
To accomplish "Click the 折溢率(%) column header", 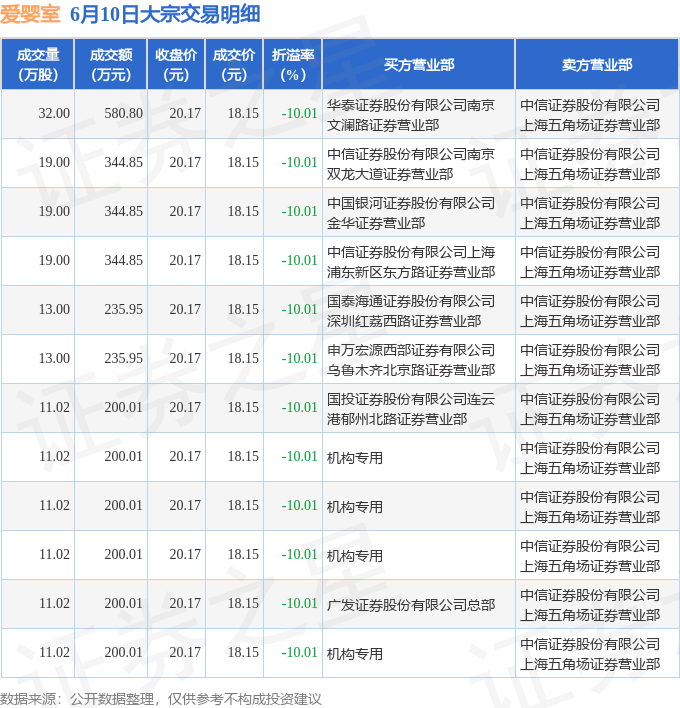I will tap(293, 65).
